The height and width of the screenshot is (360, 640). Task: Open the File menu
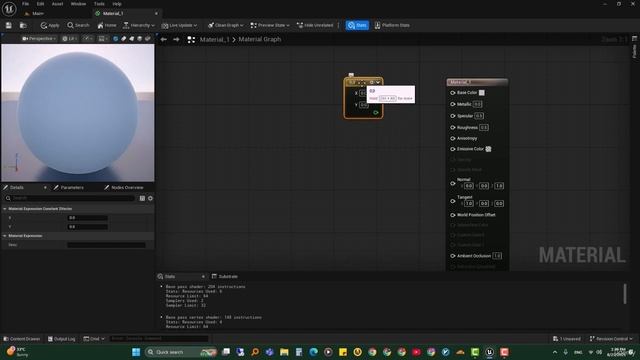point(25,4)
